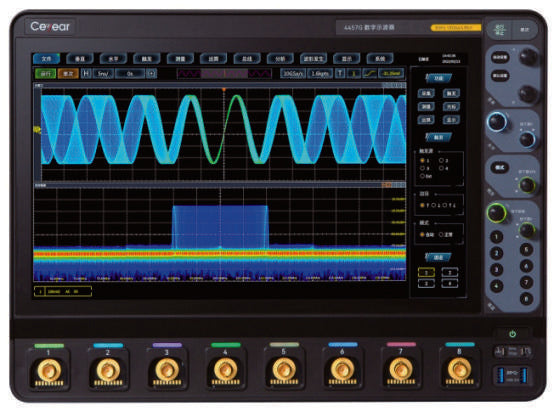
Task: Click the green autoset key at top right
Action: 500,30
